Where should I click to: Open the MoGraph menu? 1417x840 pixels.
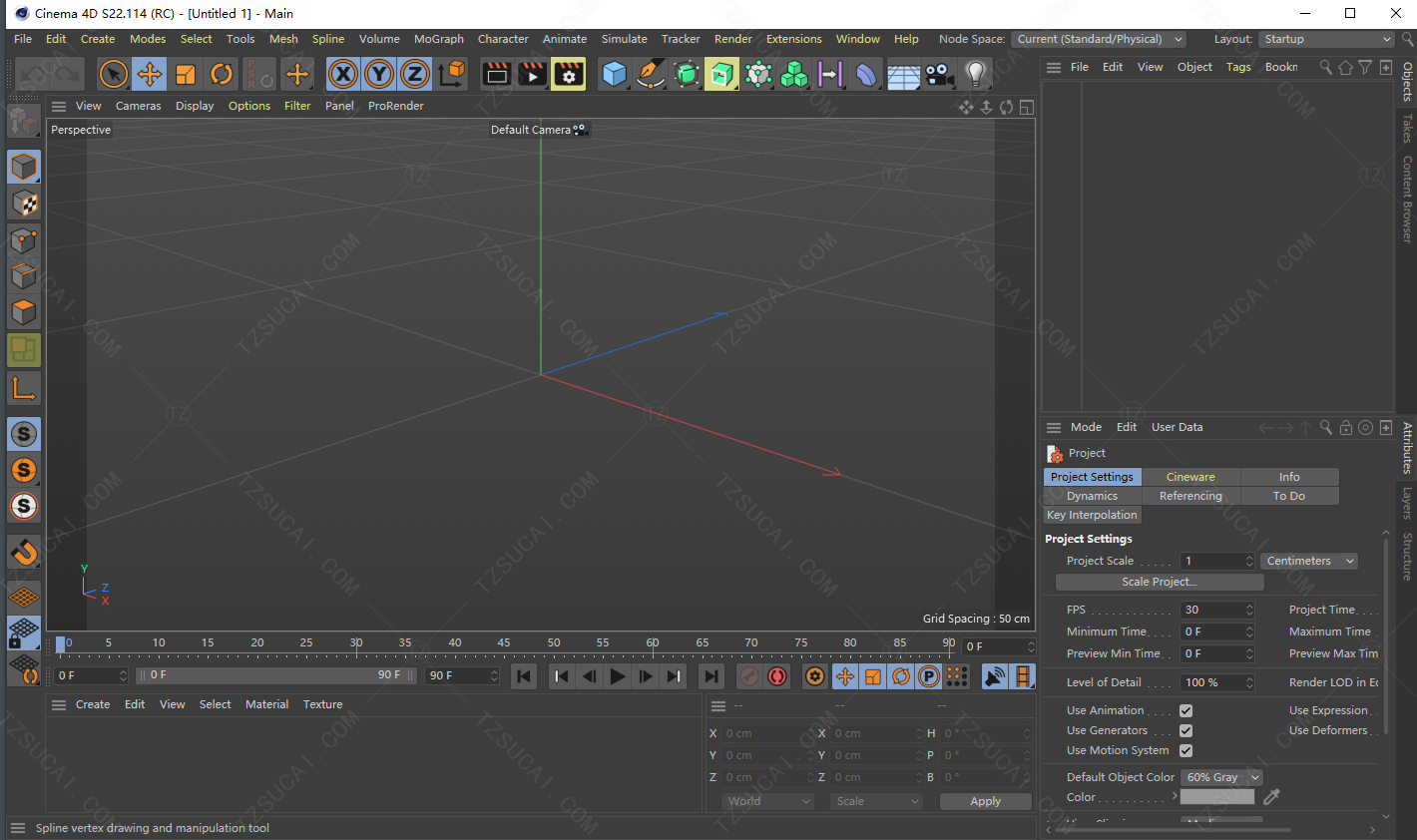tap(439, 39)
